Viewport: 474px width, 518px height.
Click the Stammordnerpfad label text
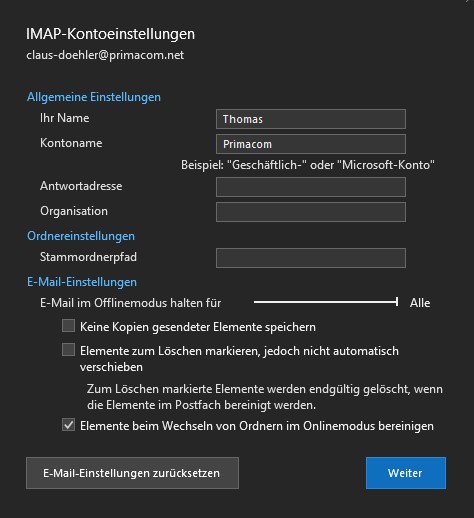coord(88,257)
